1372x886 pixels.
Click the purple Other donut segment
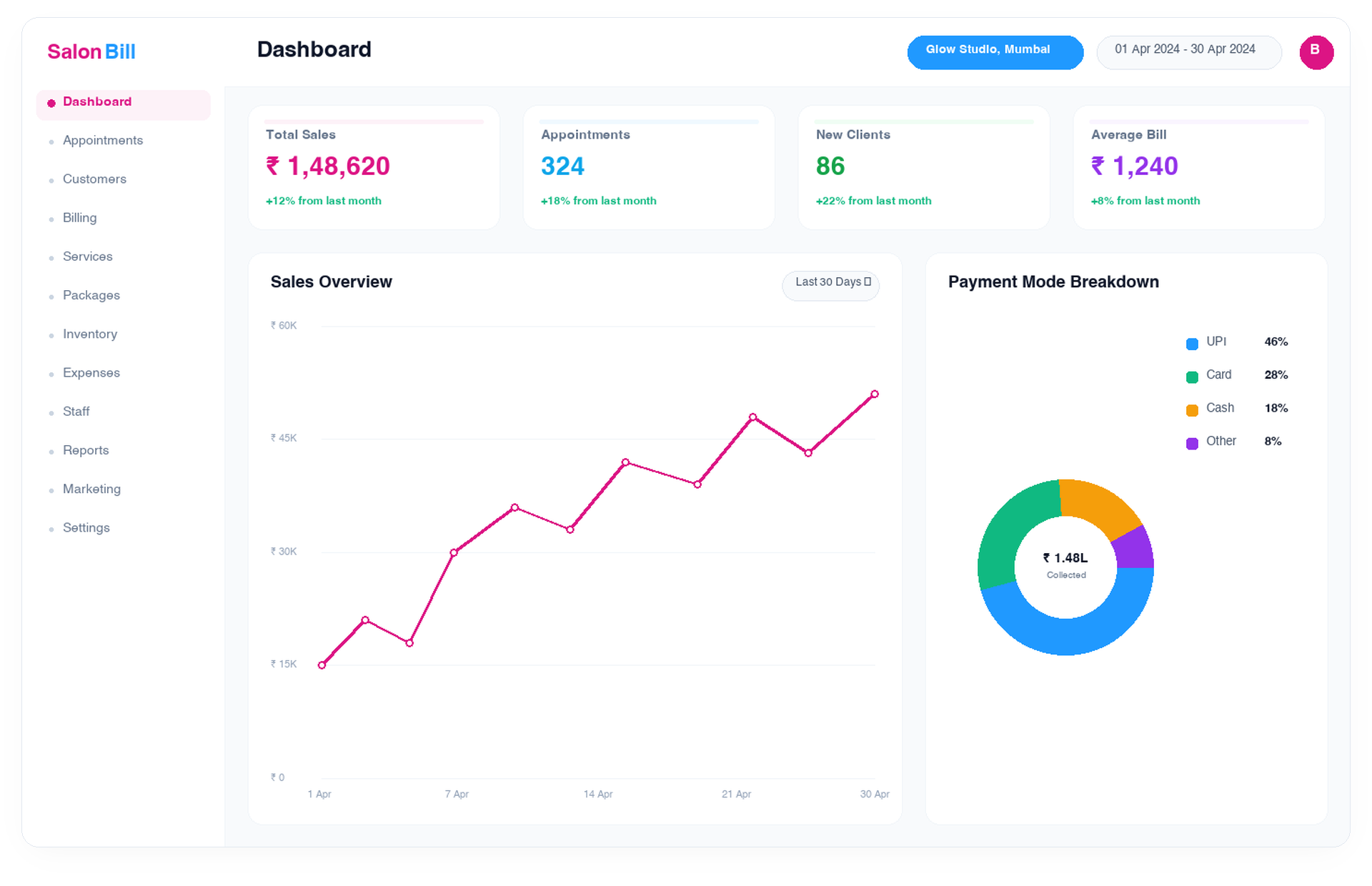click(x=1135, y=550)
